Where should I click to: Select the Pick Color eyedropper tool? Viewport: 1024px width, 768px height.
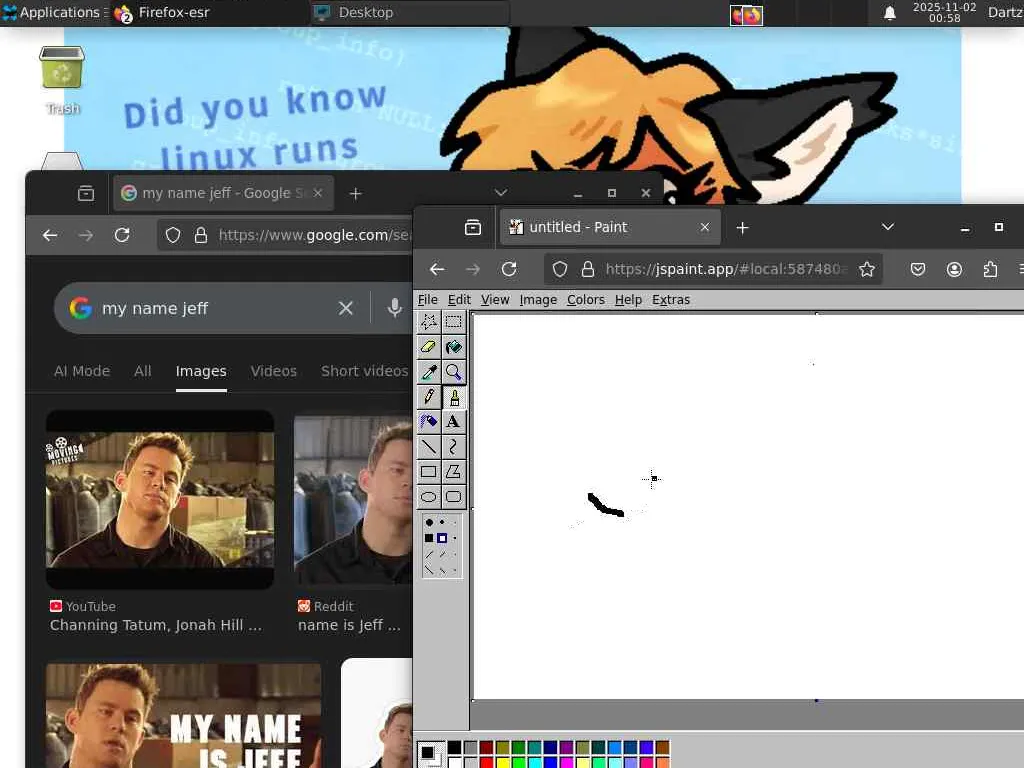point(428,372)
